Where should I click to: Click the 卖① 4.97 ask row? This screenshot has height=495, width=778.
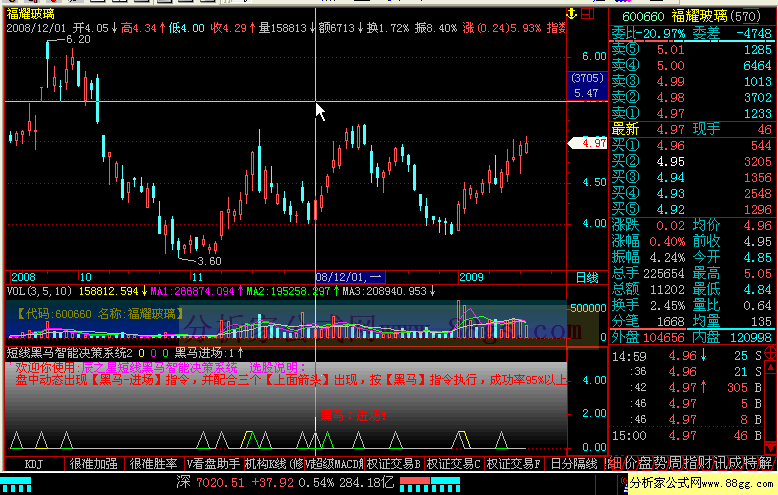click(x=692, y=114)
